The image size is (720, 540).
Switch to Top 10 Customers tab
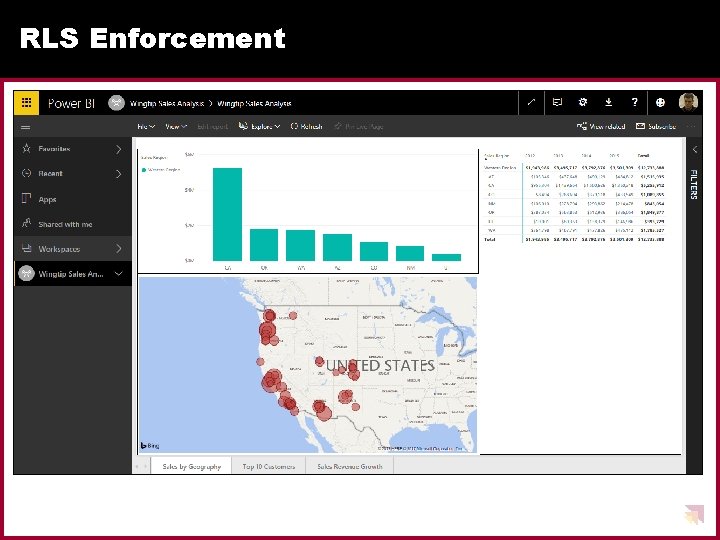269,466
